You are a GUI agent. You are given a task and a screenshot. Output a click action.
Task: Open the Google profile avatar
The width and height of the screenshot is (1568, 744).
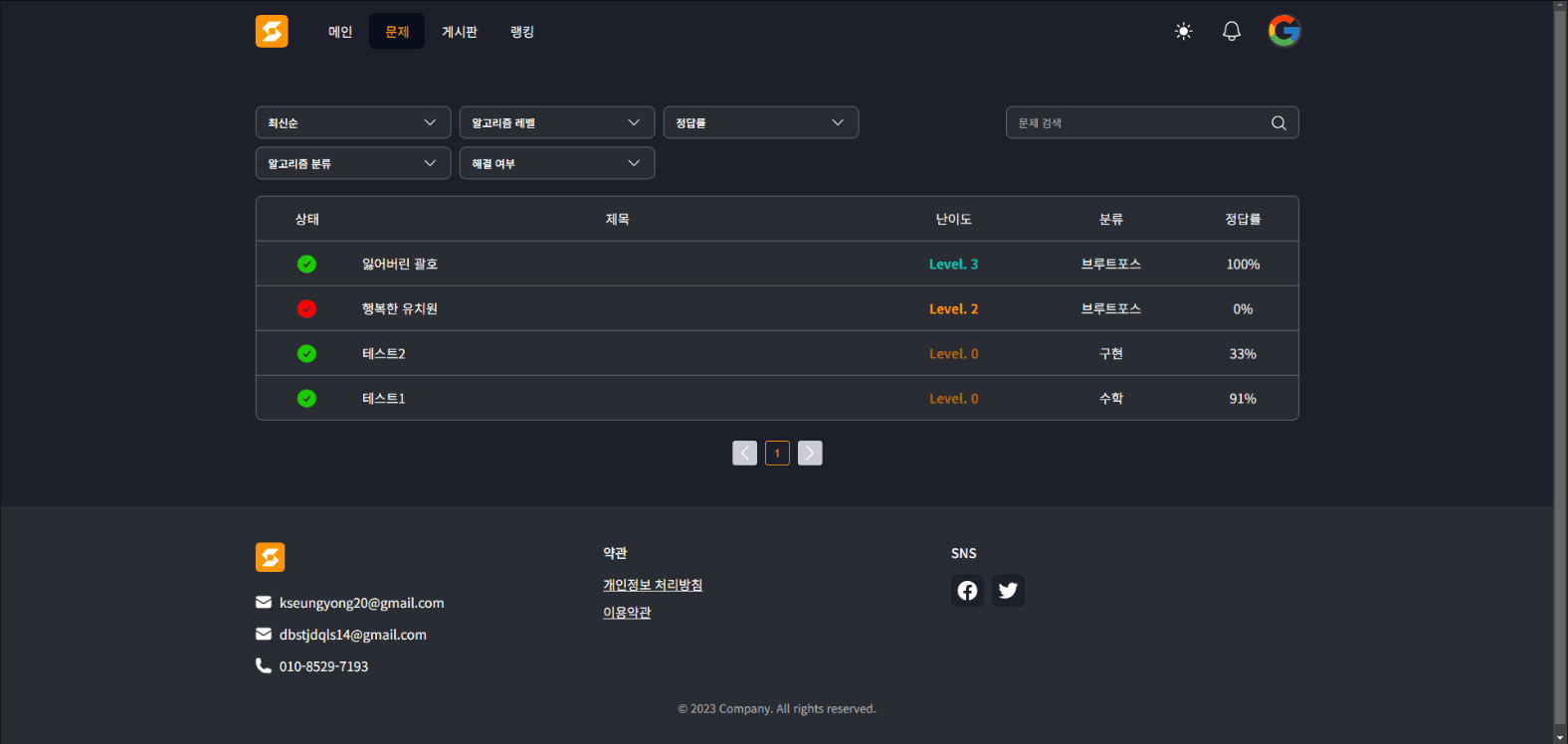click(1283, 31)
